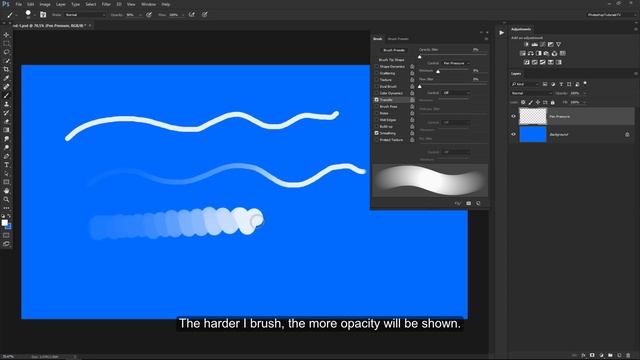640x360 pixels.
Task: Switch to the Brush Presets tab
Action: [x=398, y=39]
